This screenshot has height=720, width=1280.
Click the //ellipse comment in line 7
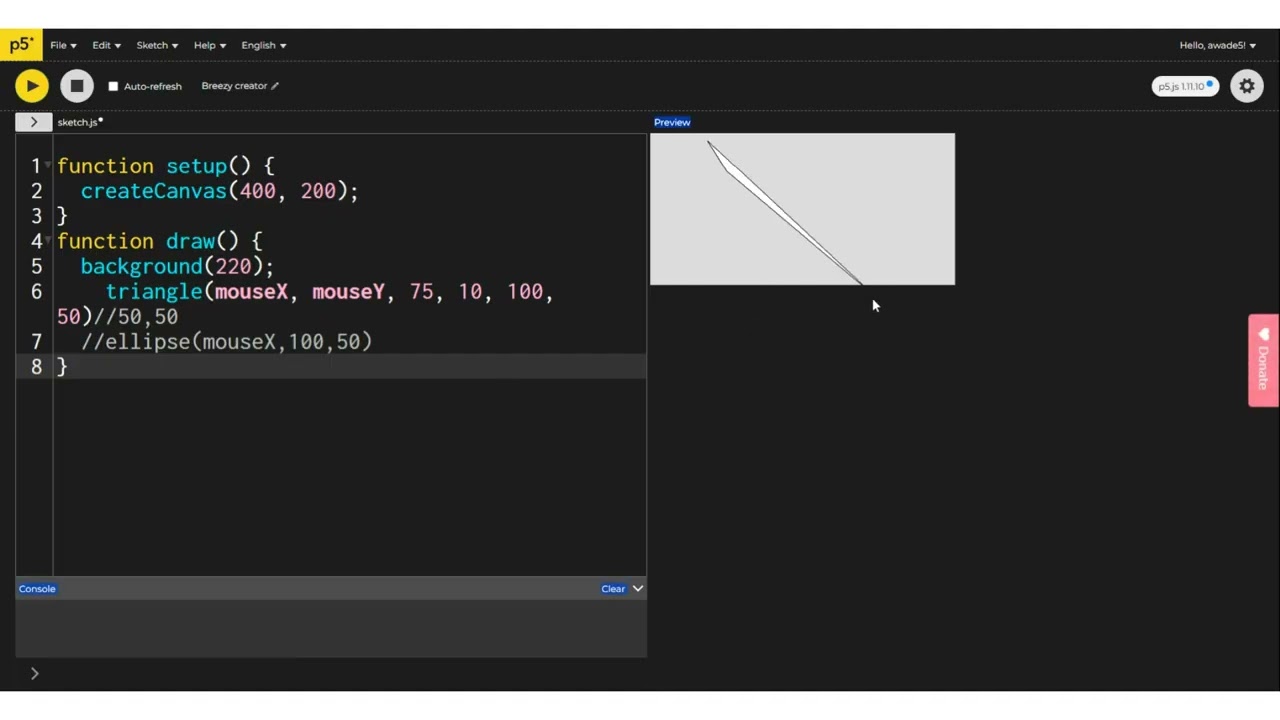click(x=227, y=341)
